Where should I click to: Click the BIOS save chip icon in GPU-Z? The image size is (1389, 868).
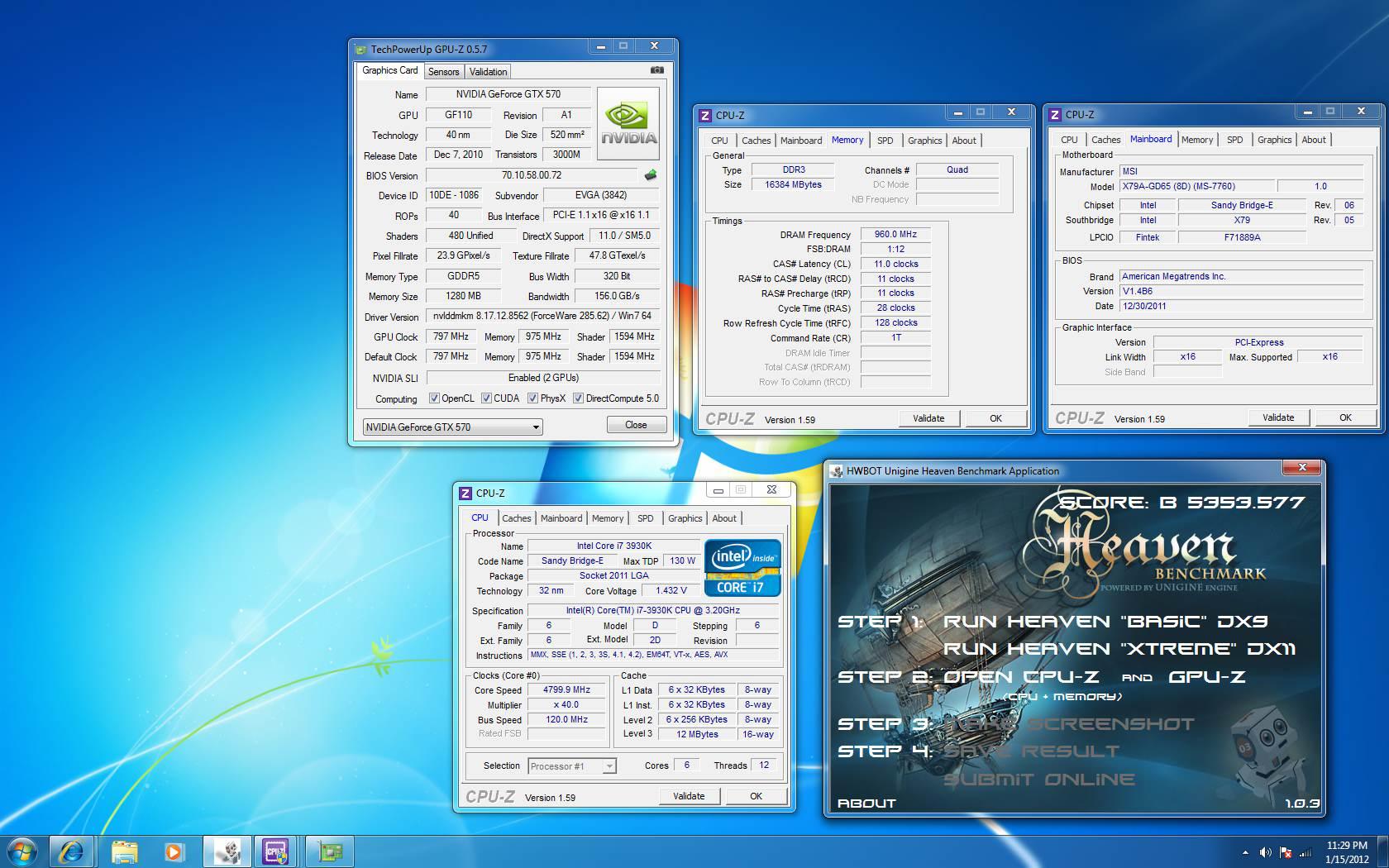[x=651, y=175]
